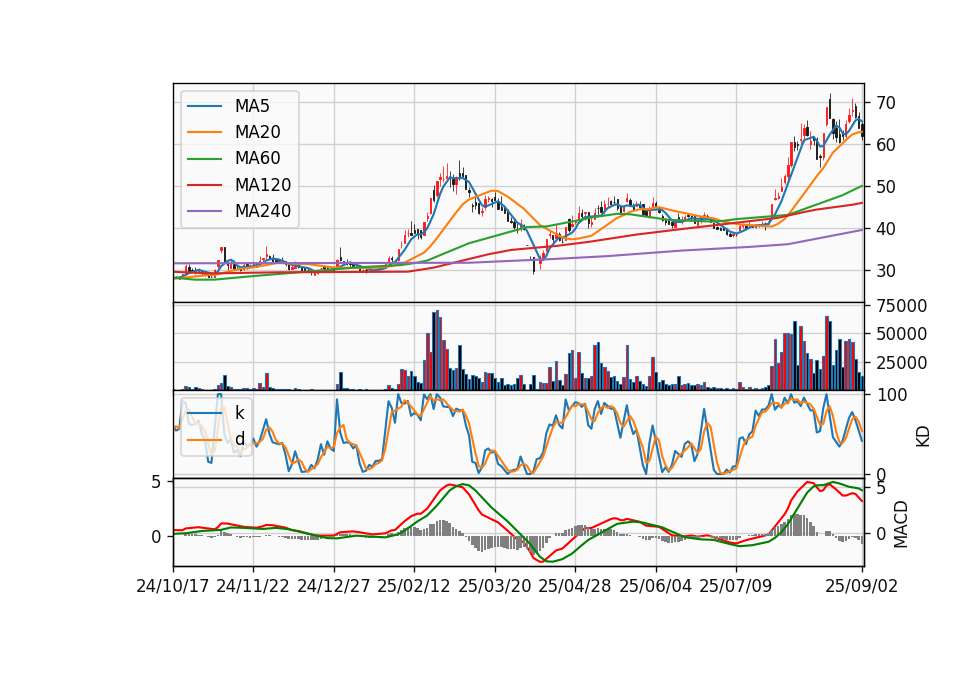The width and height of the screenshot is (960, 690).
Task: Click the 25/04/28 date axis label
Action: pos(574,586)
